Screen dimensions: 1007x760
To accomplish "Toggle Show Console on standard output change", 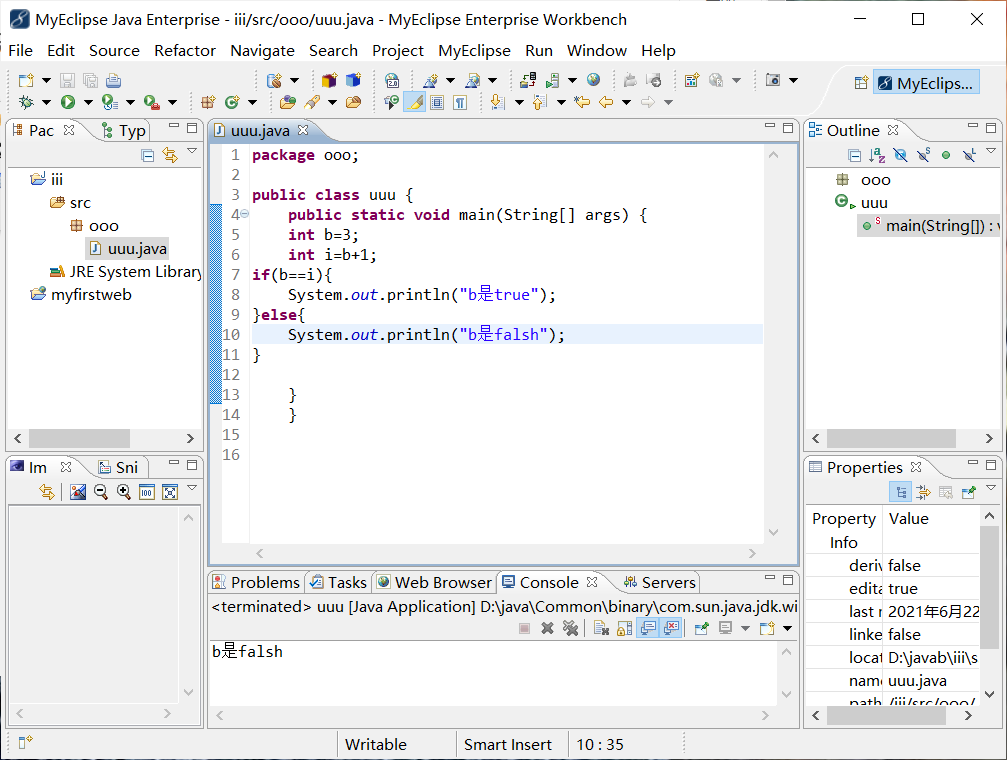I will pos(648,628).
